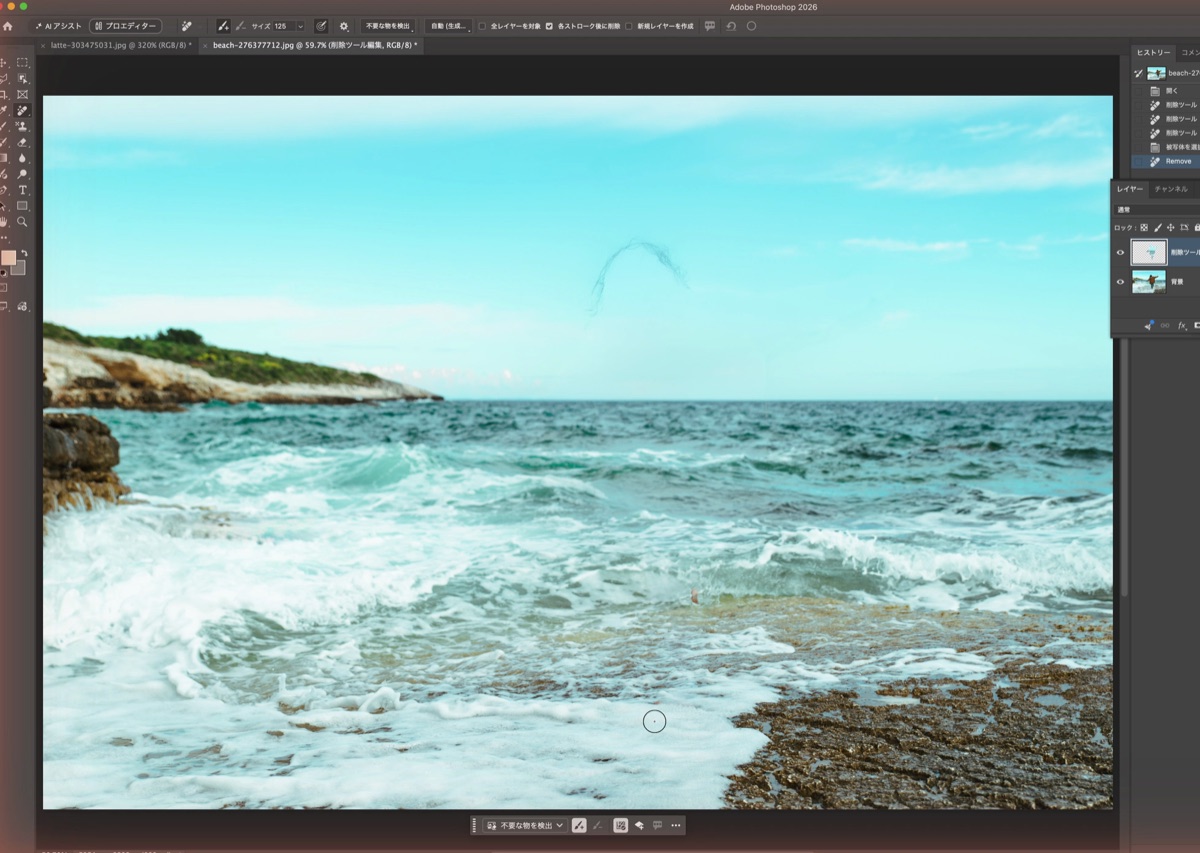Set history brush source on beach snapshot
Screen dimensions: 1200x853
pos(1138,74)
